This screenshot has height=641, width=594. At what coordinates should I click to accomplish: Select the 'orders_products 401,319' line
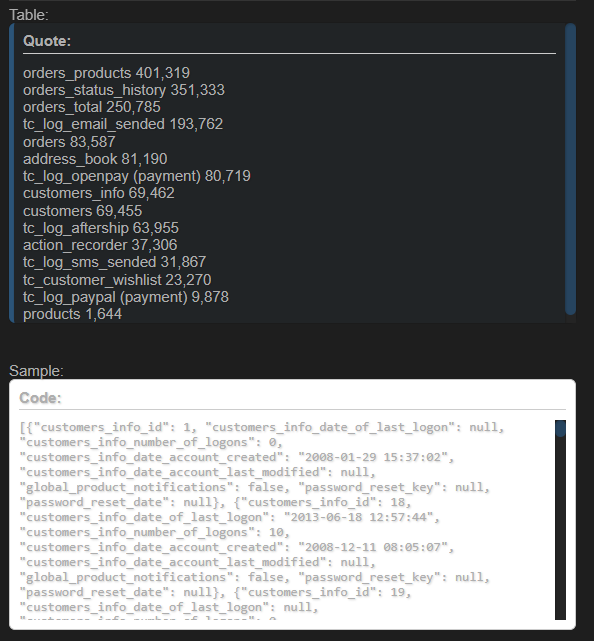(106, 73)
